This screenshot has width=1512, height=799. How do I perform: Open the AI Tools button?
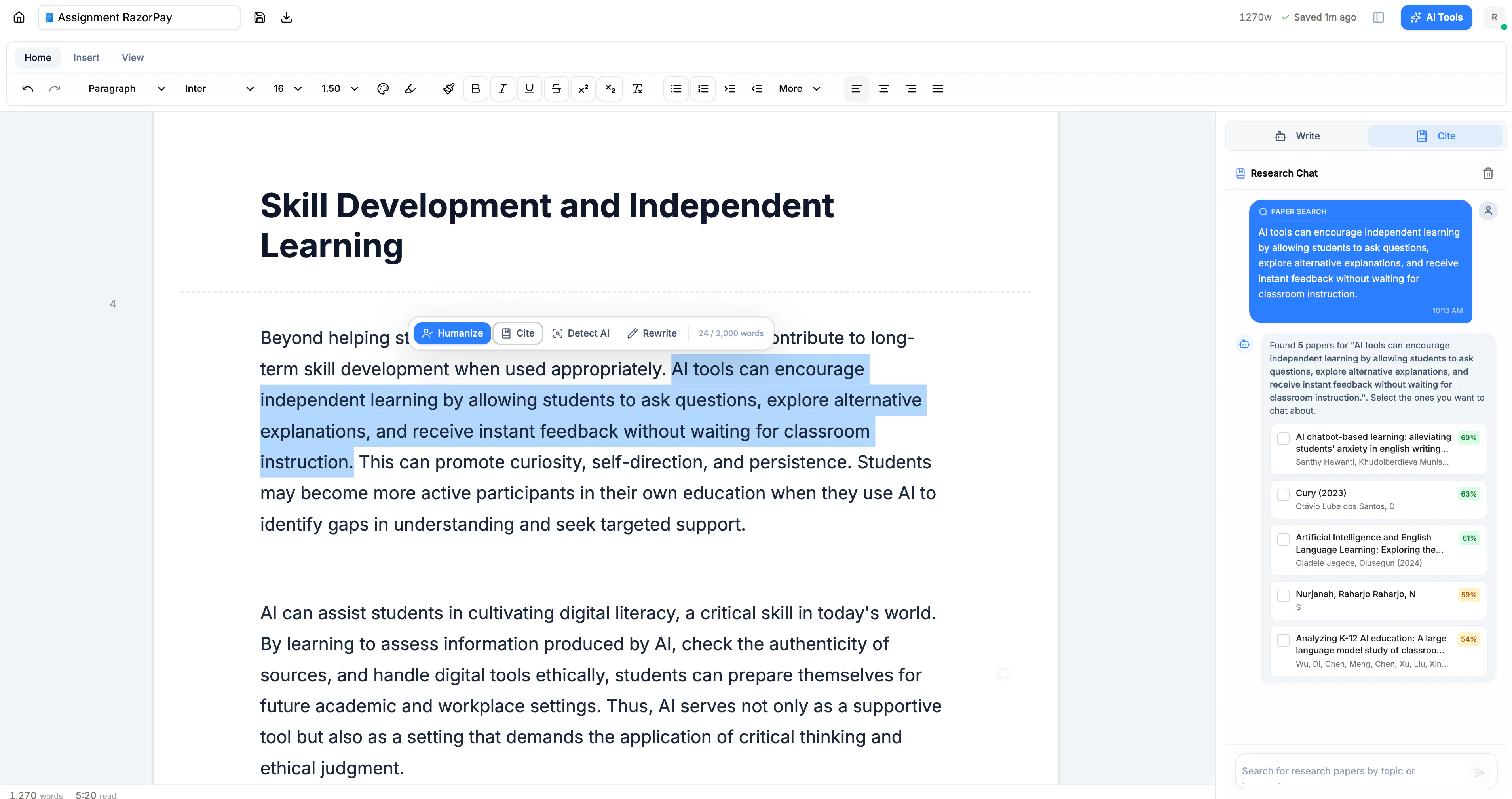point(1436,17)
